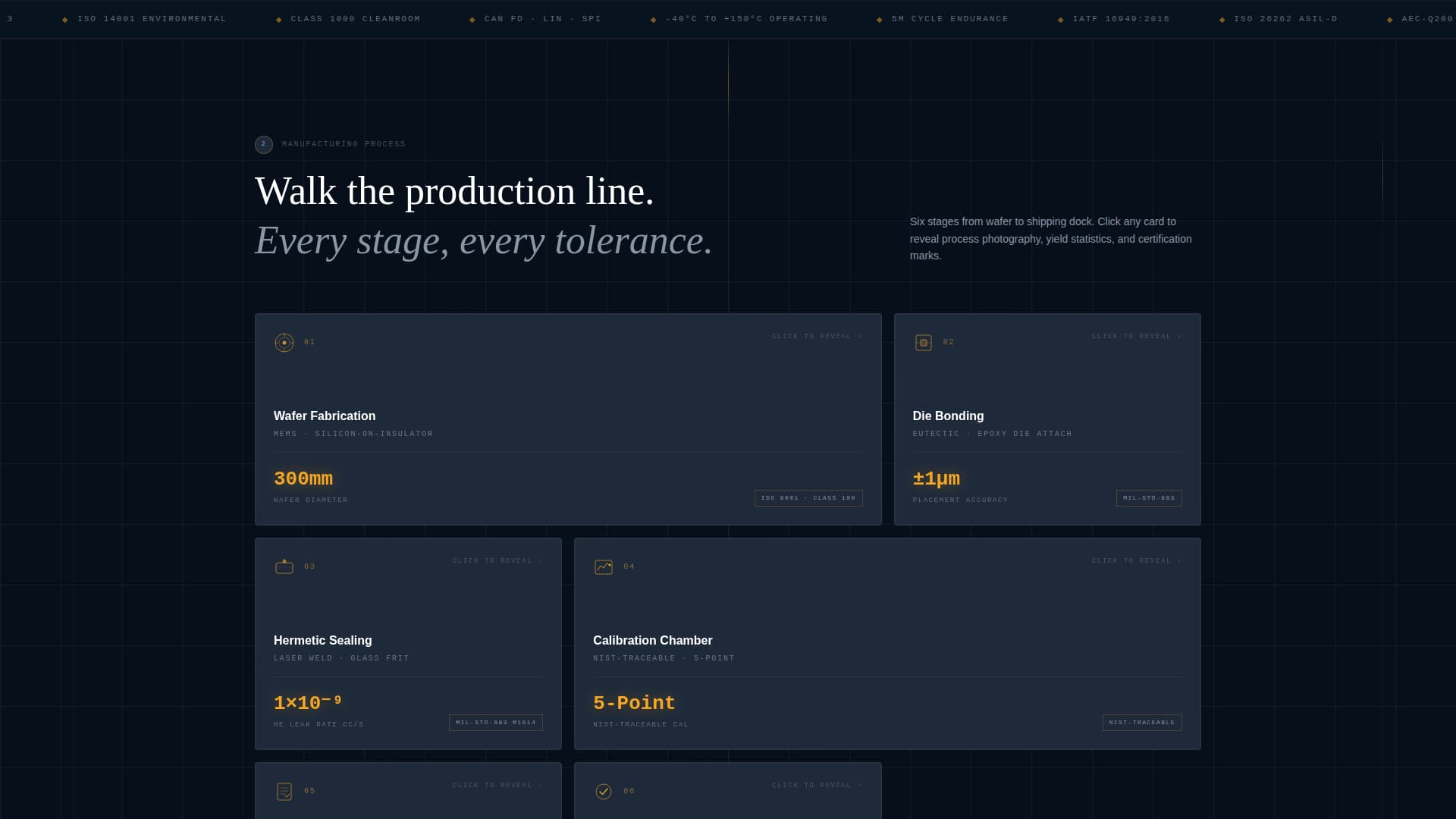Select the crosshair icon on Wafer Fabrication card
Screen dimensions: 1456x819
click(284, 342)
